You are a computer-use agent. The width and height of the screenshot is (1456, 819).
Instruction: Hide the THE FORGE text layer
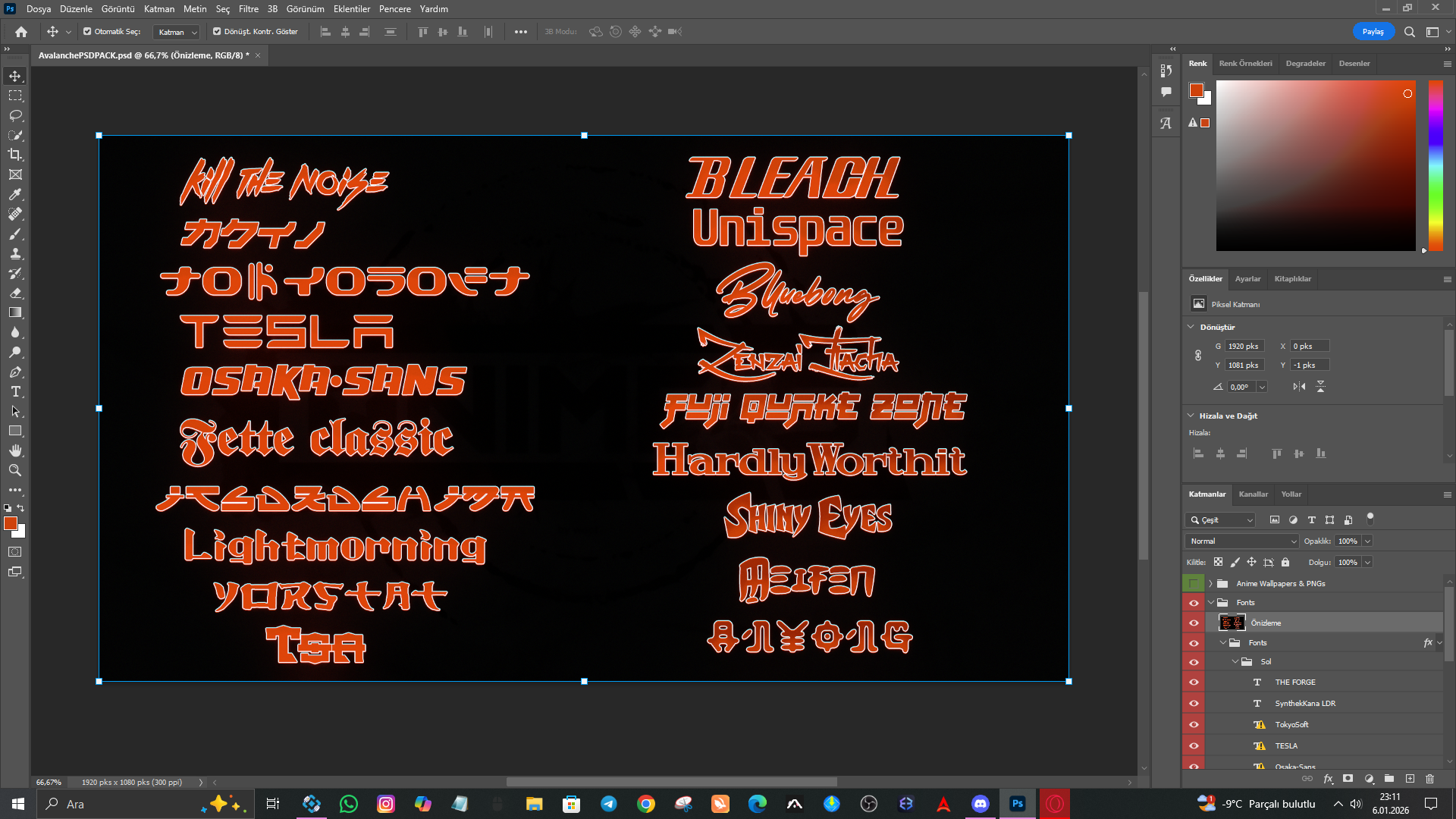[x=1194, y=682]
